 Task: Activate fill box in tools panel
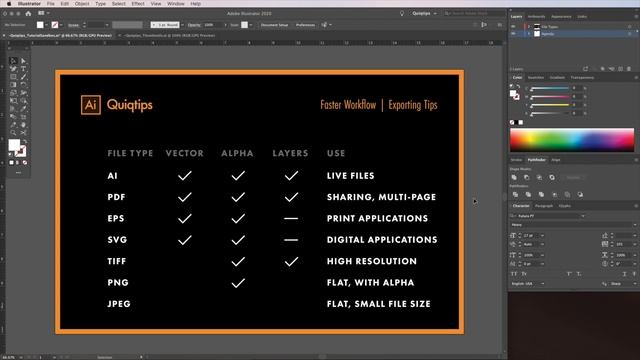pyautogui.click(x=14, y=145)
